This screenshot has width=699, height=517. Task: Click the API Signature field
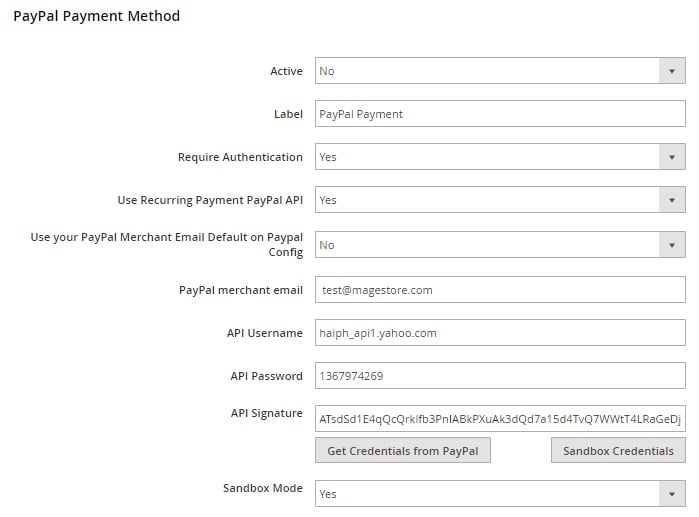500,419
